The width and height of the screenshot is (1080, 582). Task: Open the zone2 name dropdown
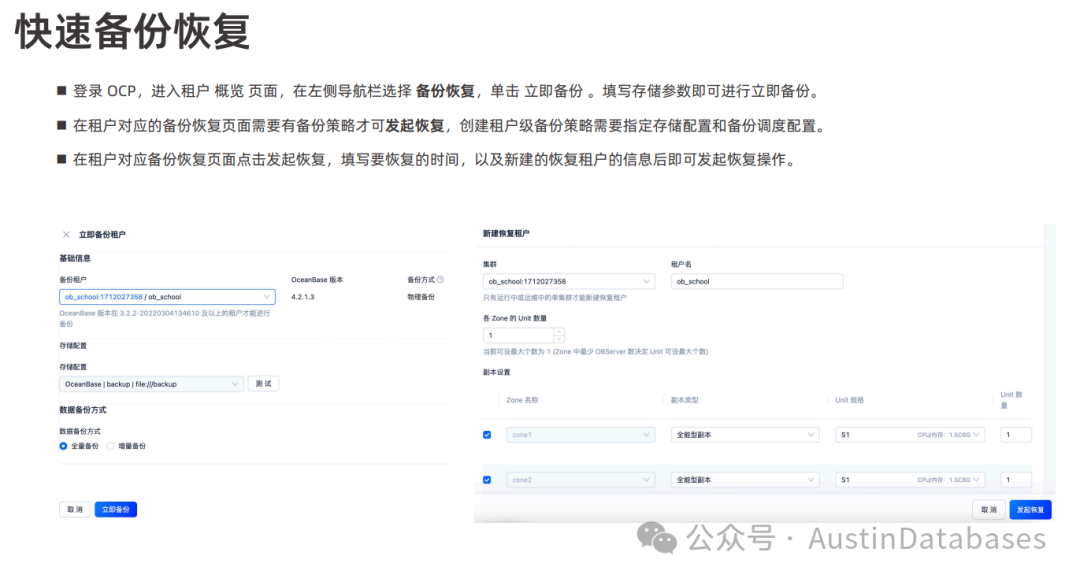point(580,479)
